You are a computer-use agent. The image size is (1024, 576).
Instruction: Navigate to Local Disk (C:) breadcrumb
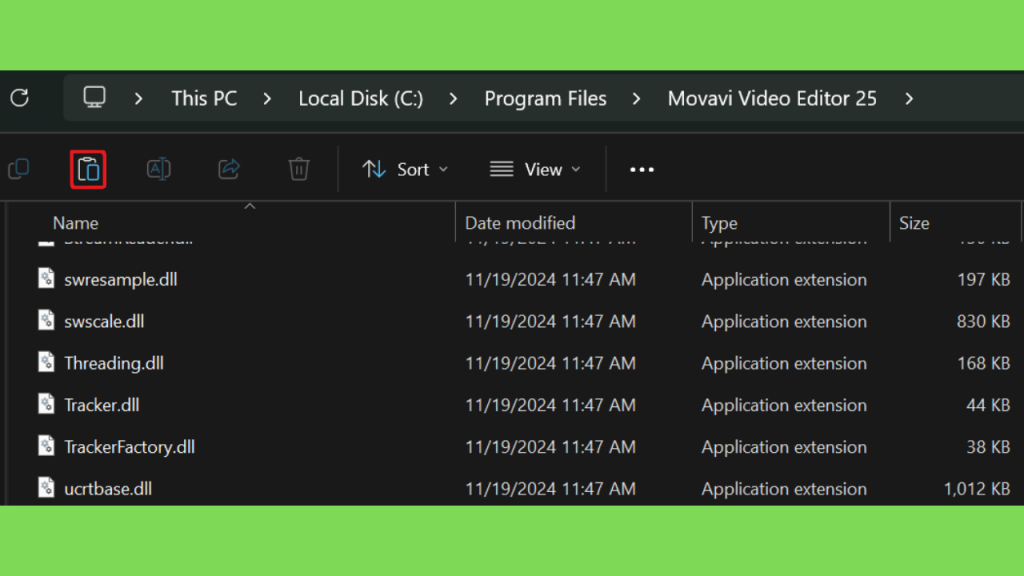[x=360, y=99]
